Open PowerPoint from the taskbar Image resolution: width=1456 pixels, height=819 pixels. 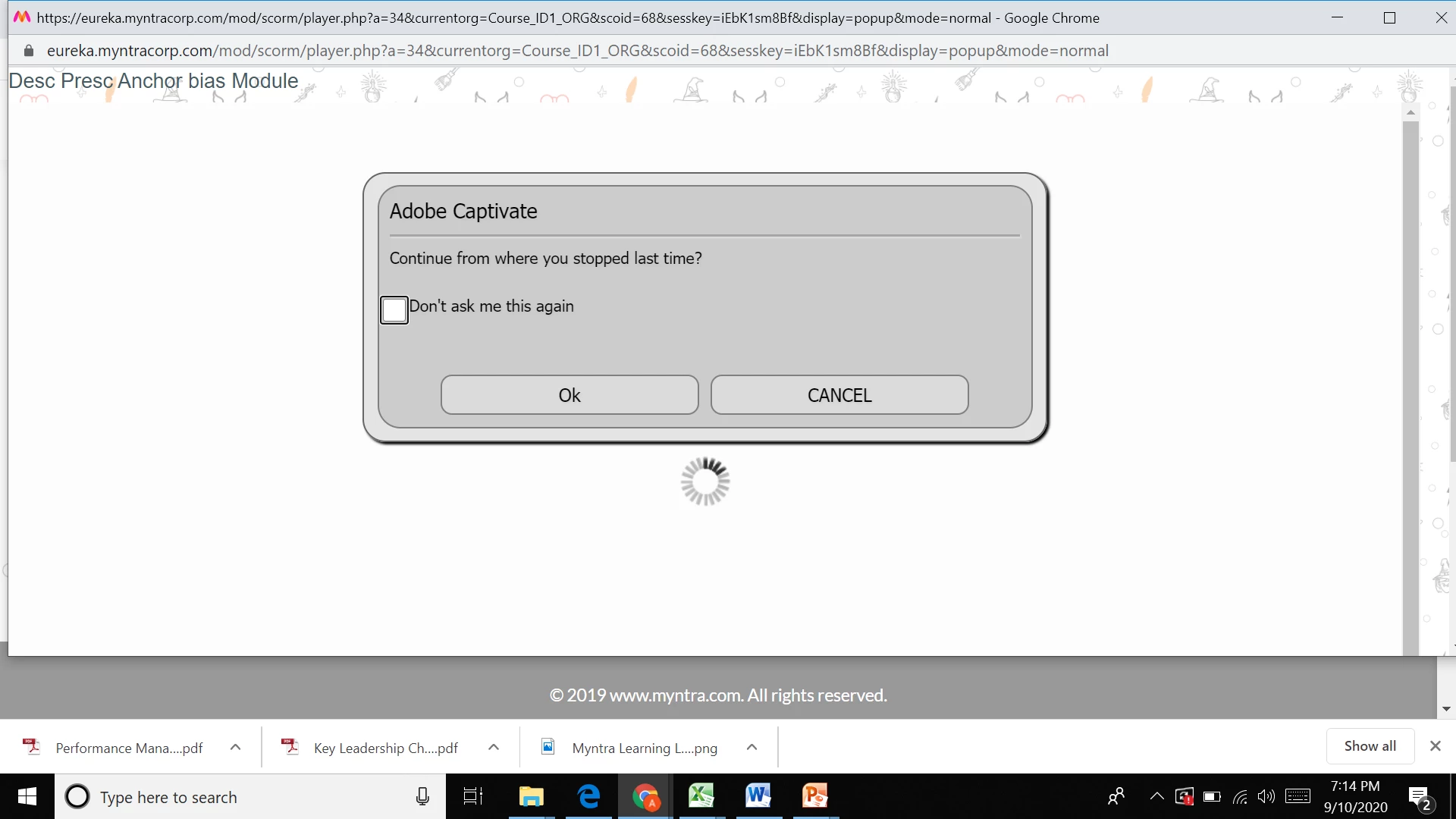click(815, 796)
